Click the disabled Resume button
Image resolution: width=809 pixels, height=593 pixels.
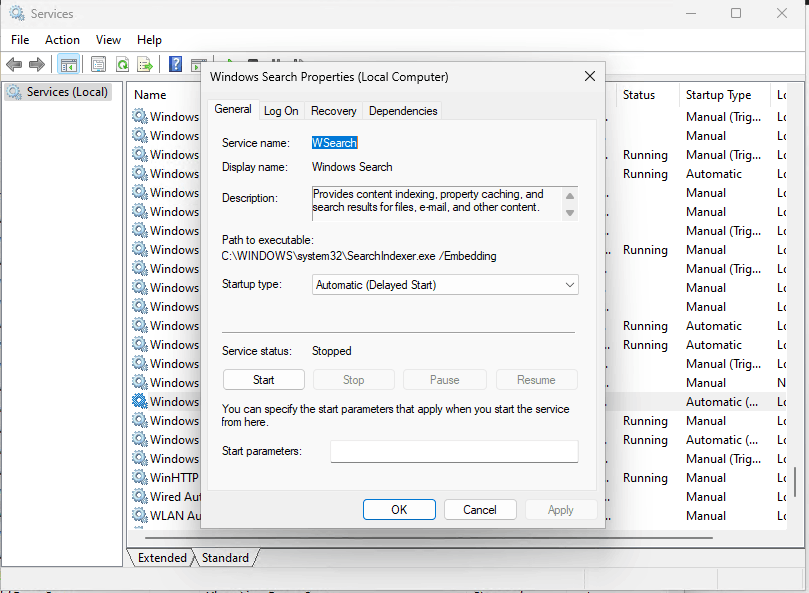pos(536,380)
